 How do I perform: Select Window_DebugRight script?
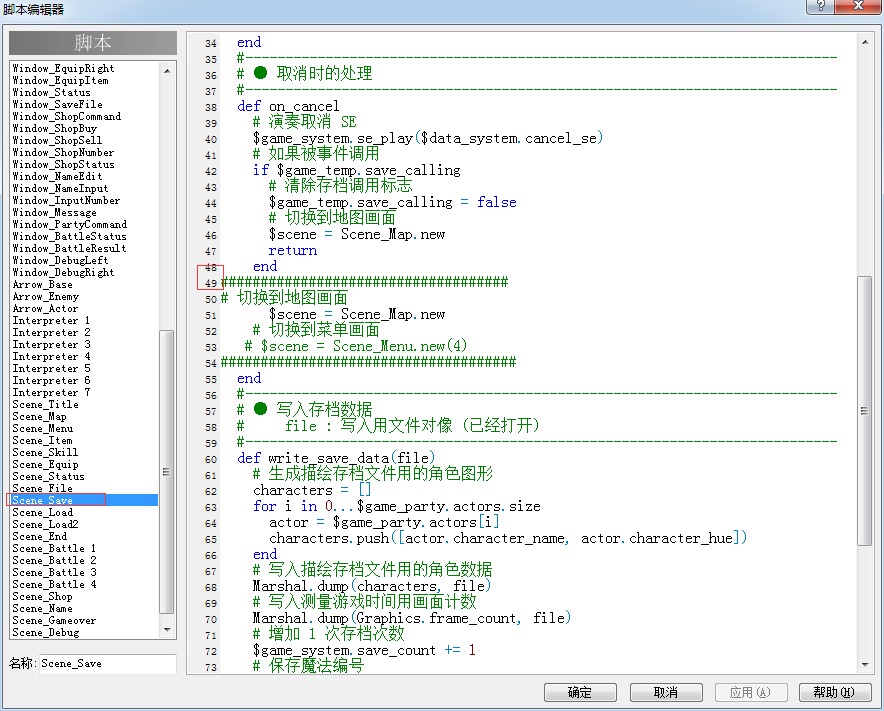tap(63, 272)
